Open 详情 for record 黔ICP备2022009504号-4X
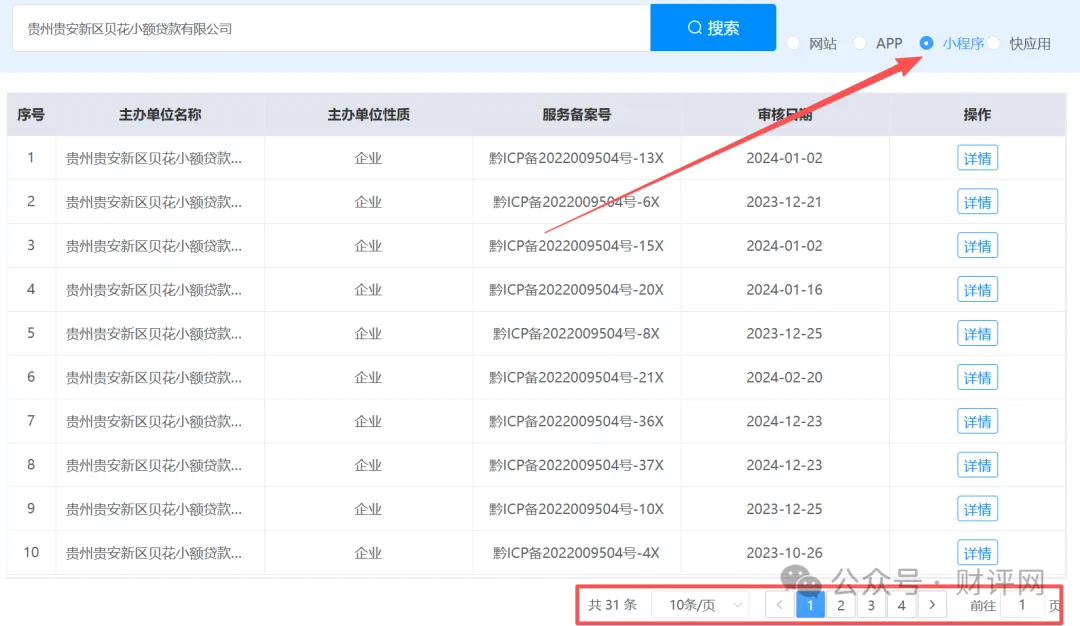This screenshot has width=1080, height=626. pyautogui.click(x=977, y=553)
